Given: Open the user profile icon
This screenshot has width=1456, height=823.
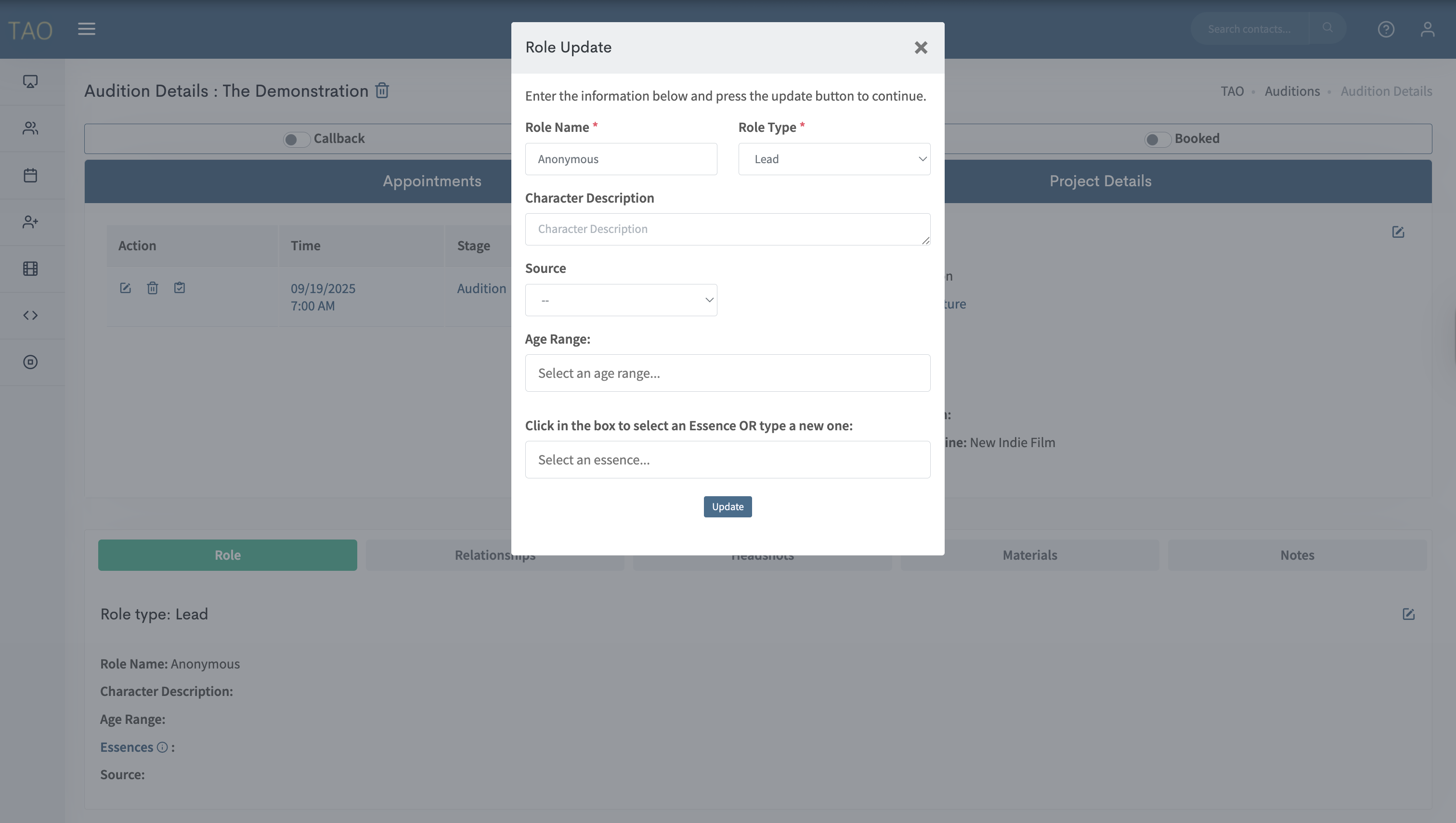Looking at the screenshot, I should coord(1427,29).
